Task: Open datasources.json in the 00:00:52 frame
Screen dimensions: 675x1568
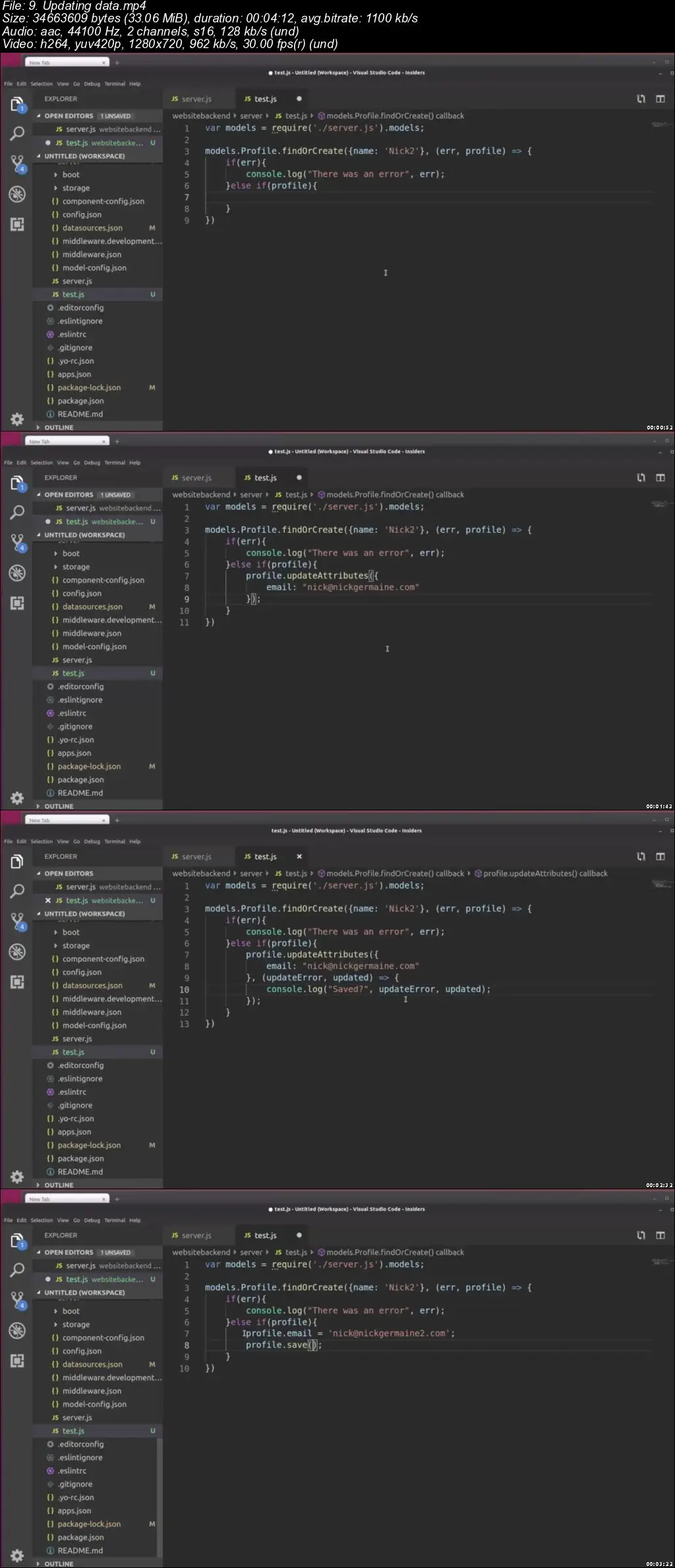Action: pos(92,228)
